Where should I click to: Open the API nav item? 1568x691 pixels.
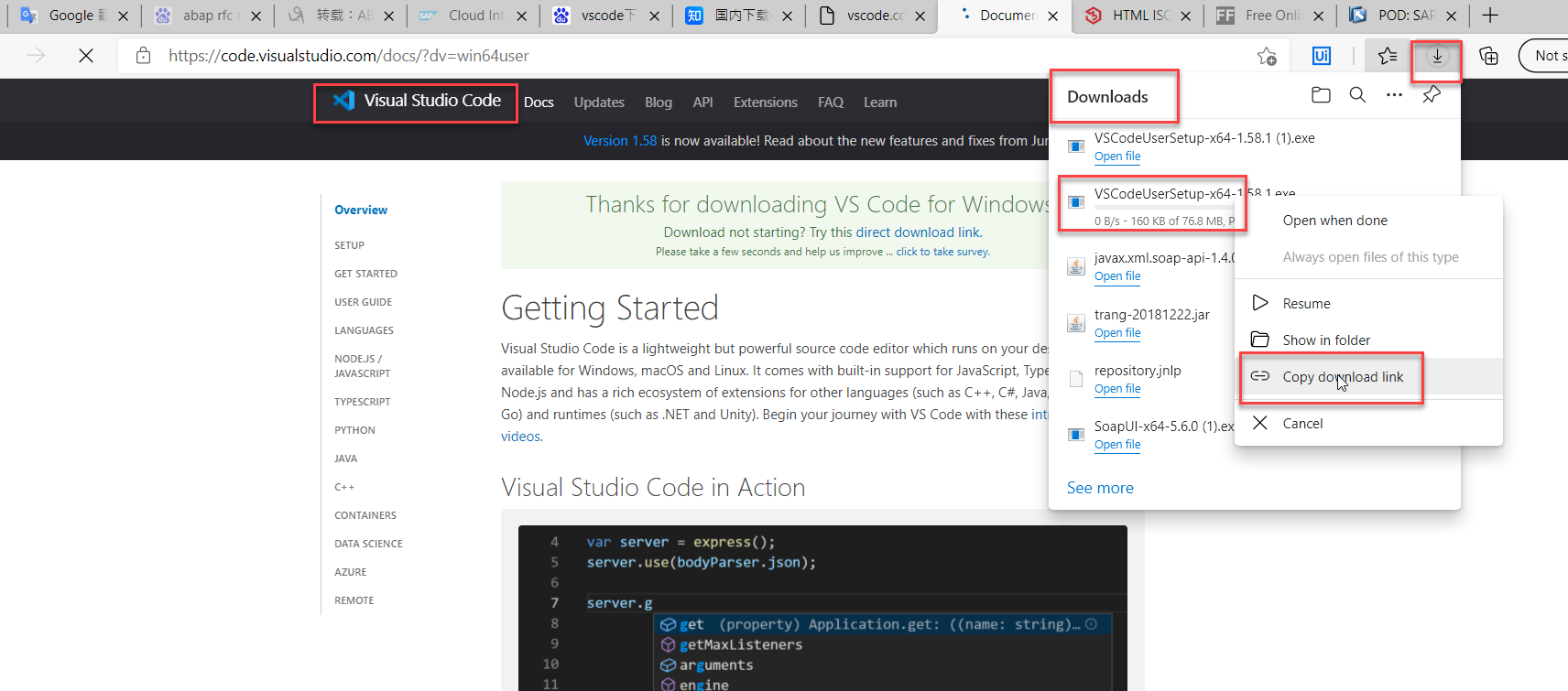point(702,103)
